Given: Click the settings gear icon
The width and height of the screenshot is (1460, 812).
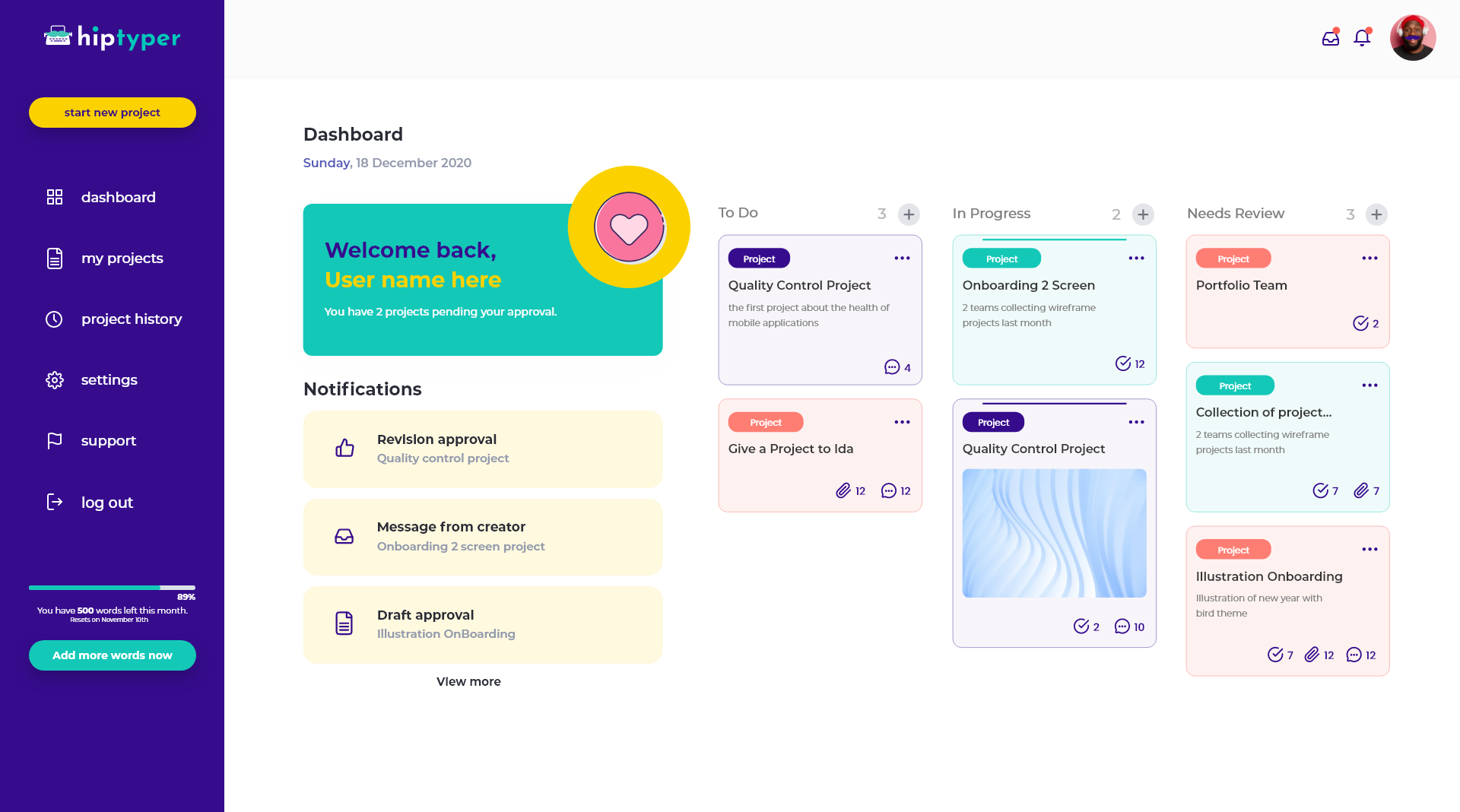Looking at the screenshot, I should pos(55,380).
